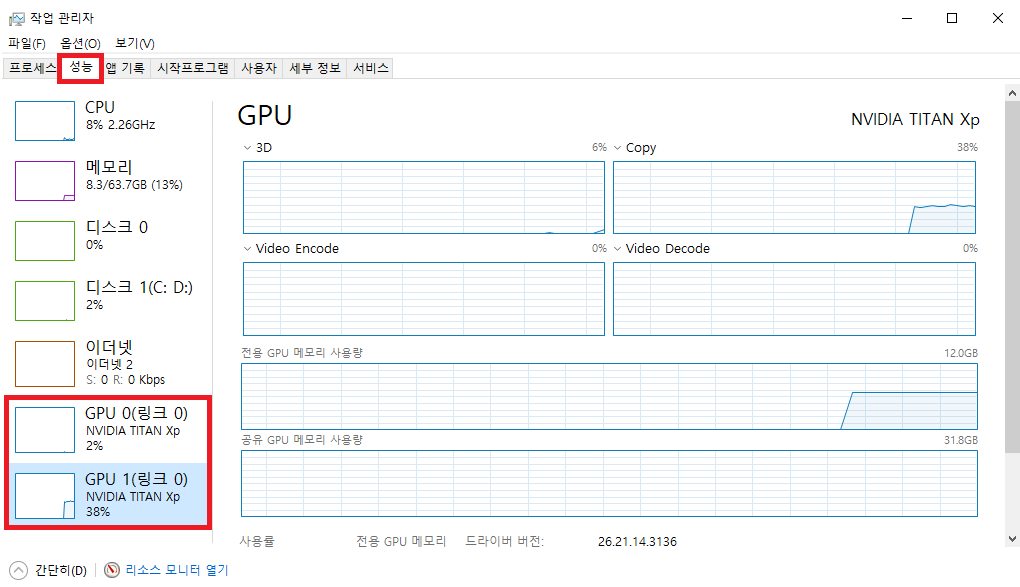Viewport: 1020px width, 587px height.
Task: Open the 시작프로그램 tab
Action: tap(193, 68)
